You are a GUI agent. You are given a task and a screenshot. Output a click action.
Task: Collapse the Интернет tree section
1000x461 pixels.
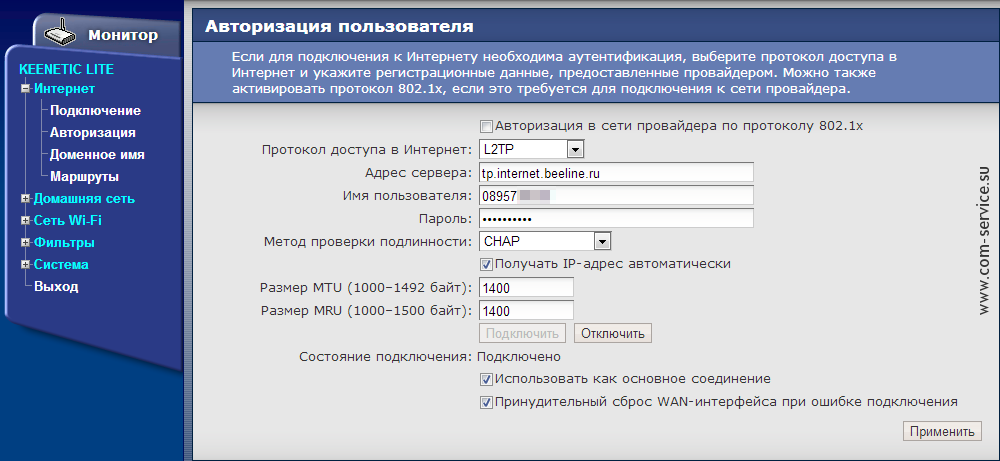coord(26,89)
